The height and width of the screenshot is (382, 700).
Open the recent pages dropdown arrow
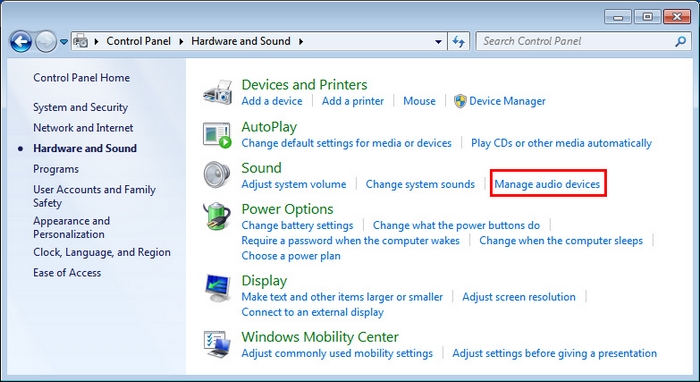tap(64, 42)
